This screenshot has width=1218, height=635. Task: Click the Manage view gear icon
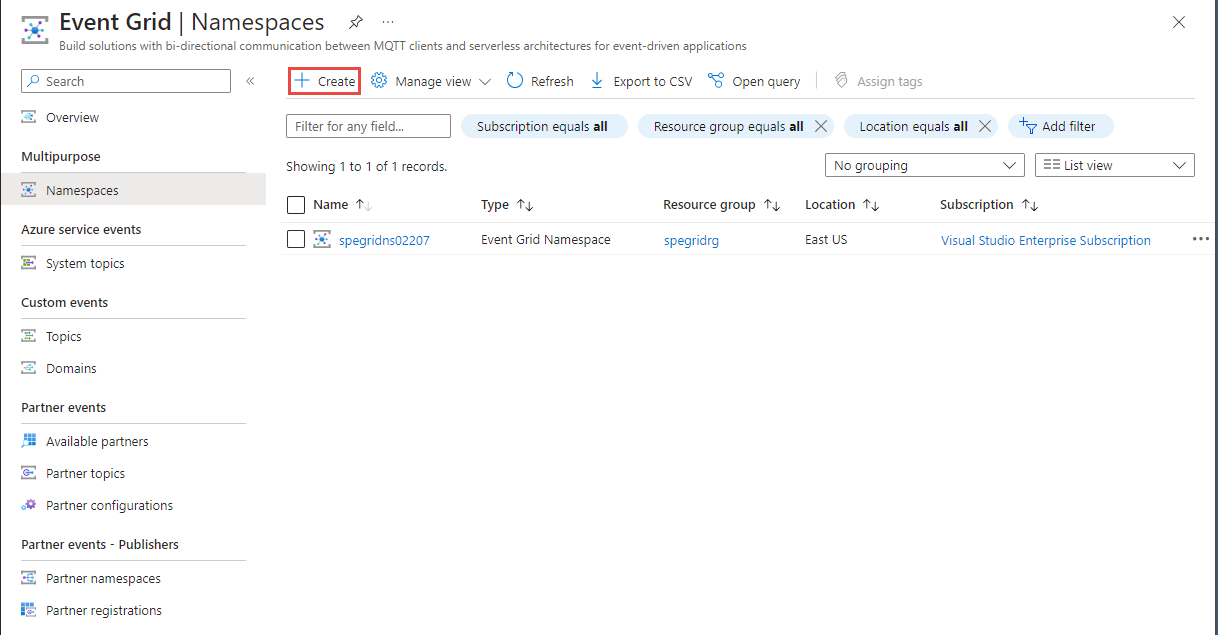(x=379, y=81)
